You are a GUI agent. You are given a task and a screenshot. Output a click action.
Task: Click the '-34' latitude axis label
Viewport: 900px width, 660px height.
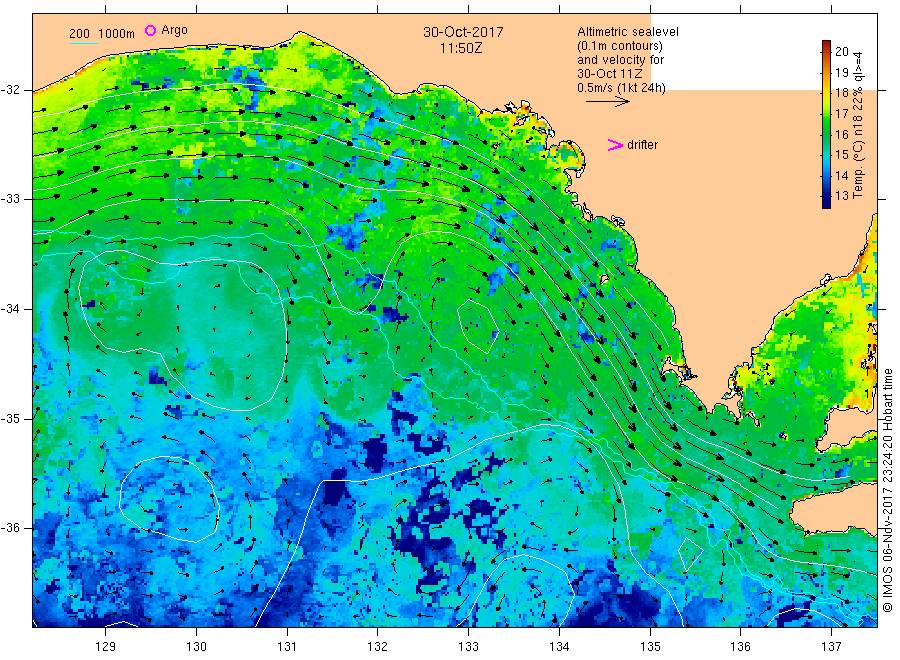[10, 309]
